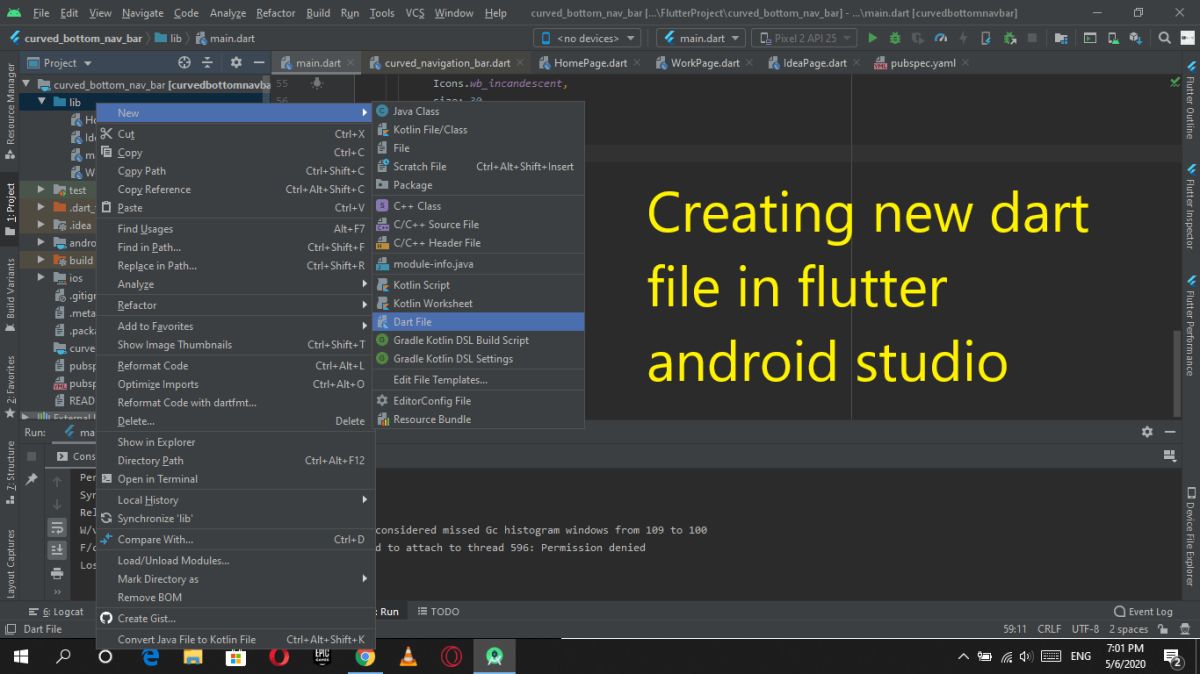Viewport: 1200px width, 674px height.
Task: Expand the build folder in project tree
Action: 42,260
